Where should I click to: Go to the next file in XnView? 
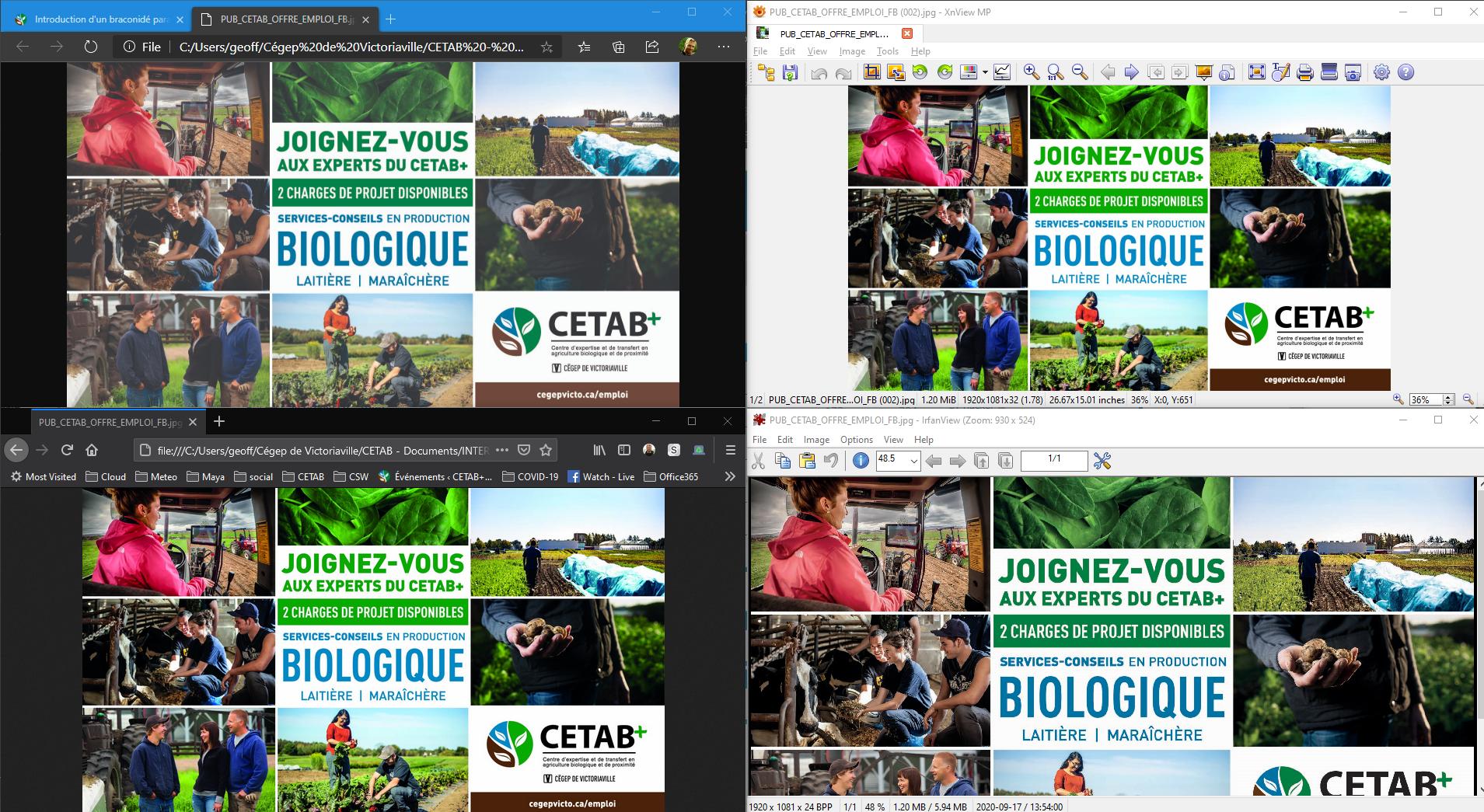[x=1132, y=73]
